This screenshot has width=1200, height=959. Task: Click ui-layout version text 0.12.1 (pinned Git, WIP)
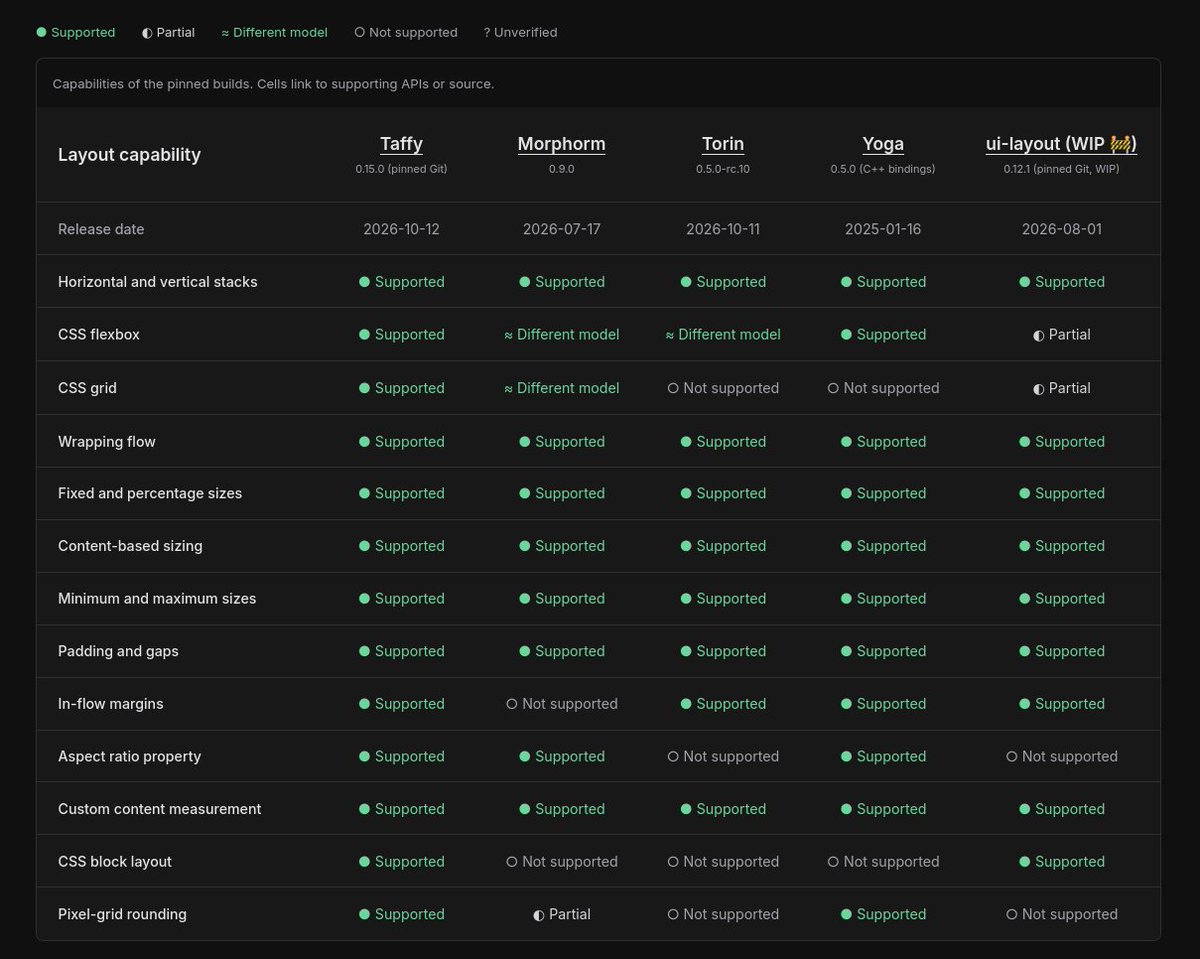click(x=1061, y=169)
